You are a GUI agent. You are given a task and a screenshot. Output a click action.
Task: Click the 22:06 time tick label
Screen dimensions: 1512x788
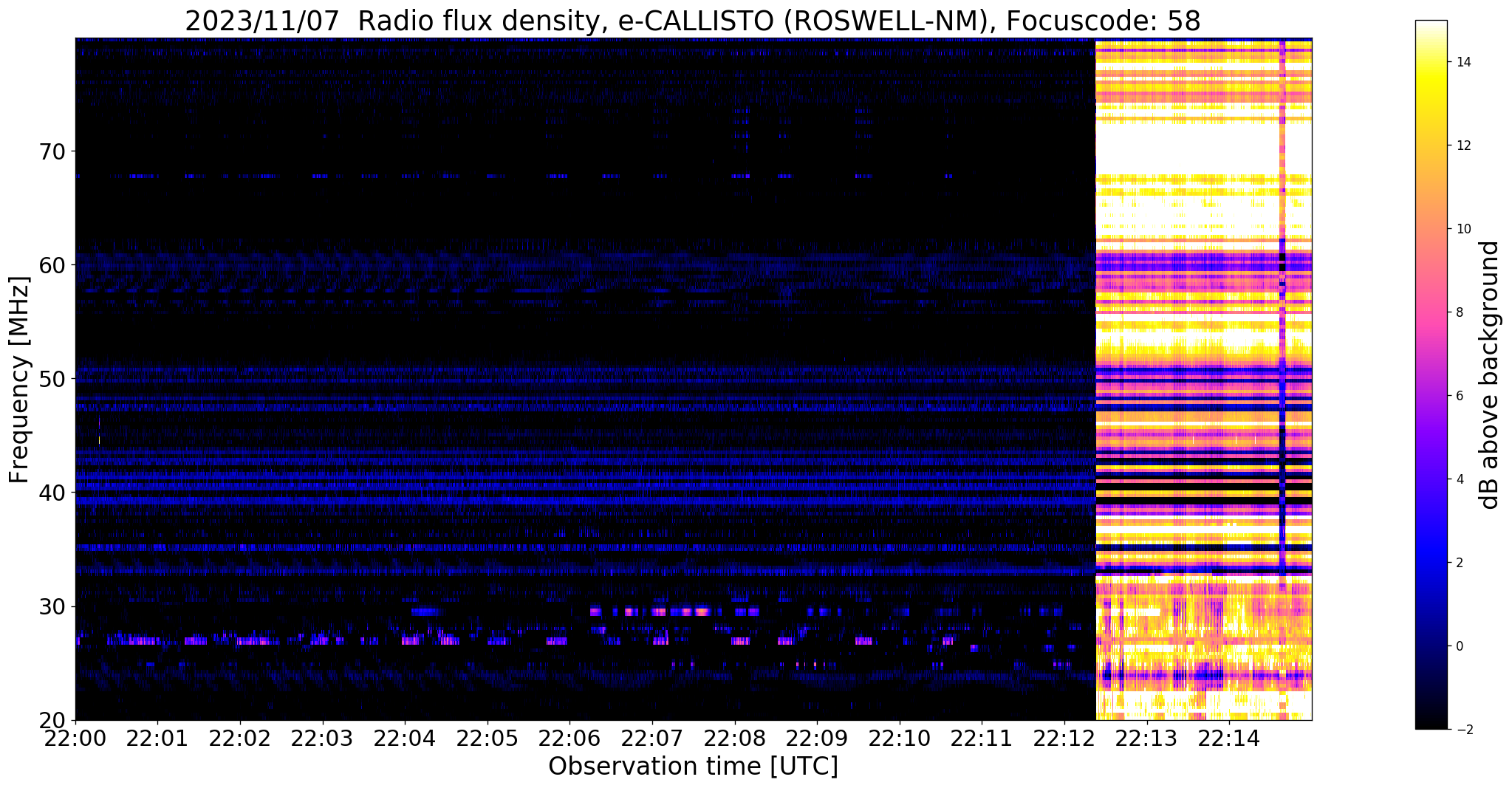coord(569,738)
